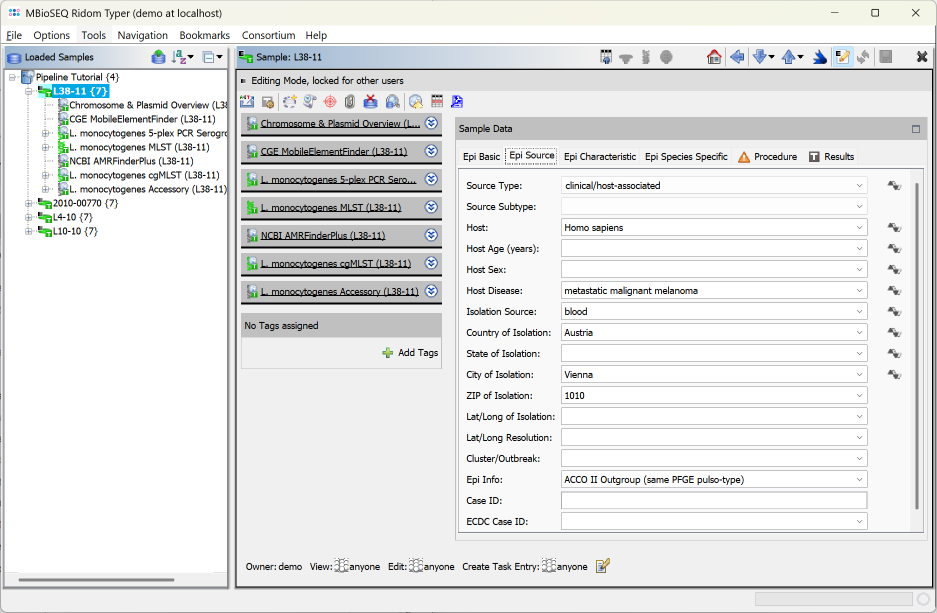
Task: Open the Navigation menu
Action: [x=142, y=35]
